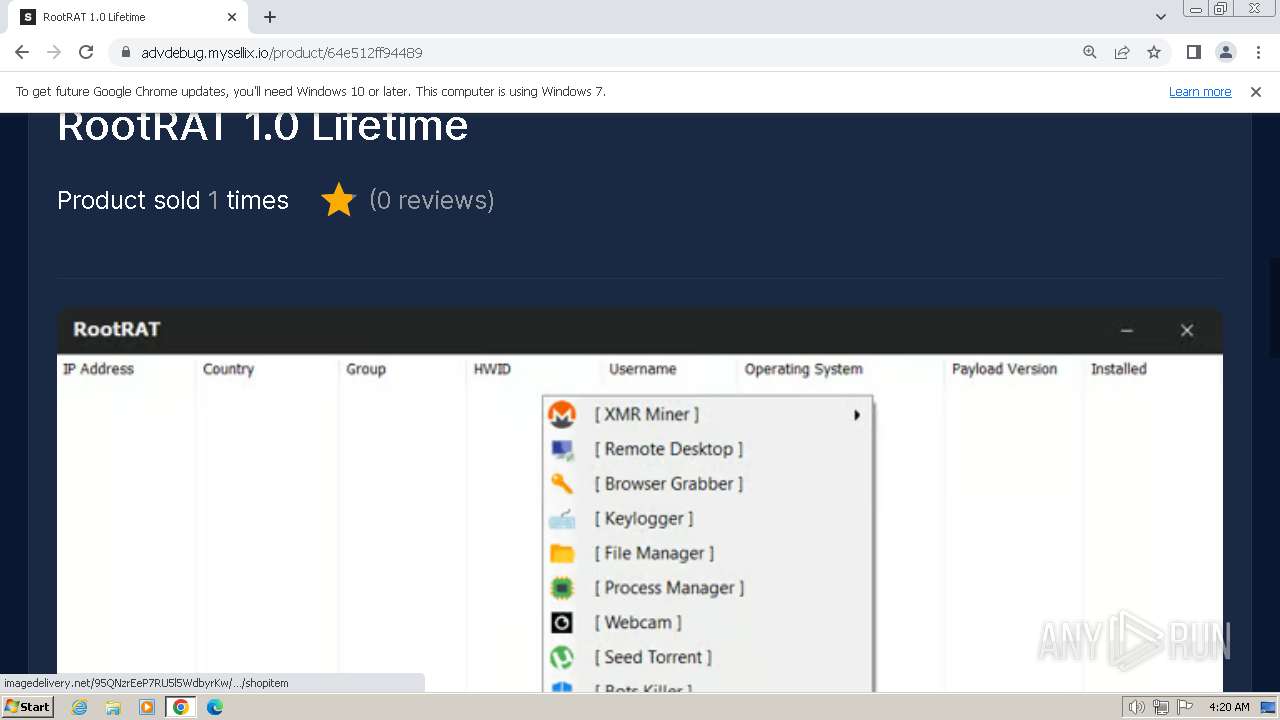Image resolution: width=1280 pixels, height=720 pixels.
Task: Open Microsoft Edge from the taskbar
Action: coord(215,707)
